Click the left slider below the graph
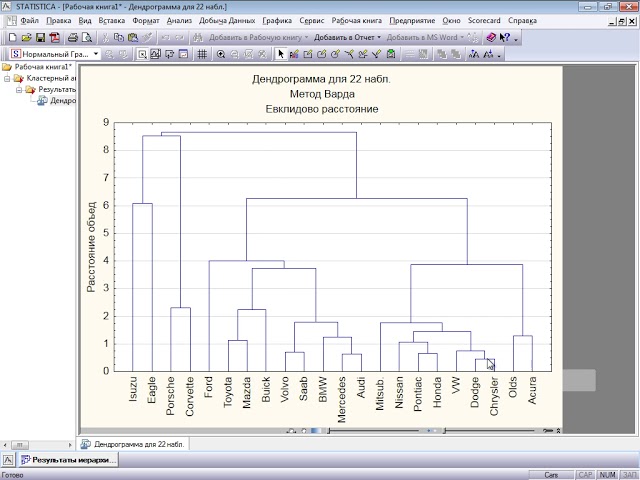Viewport: 640px width, 480px height. [373, 431]
